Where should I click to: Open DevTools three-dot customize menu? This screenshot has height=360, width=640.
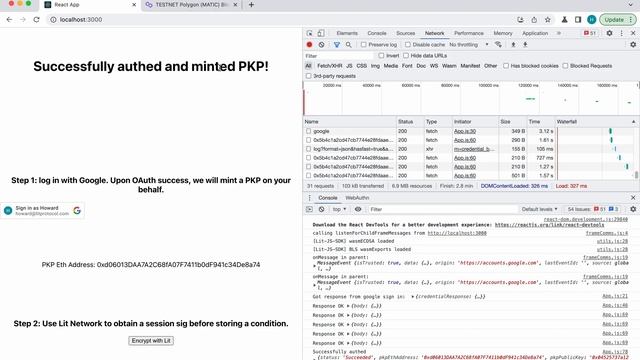pyautogui.click(x=622, y=33)
